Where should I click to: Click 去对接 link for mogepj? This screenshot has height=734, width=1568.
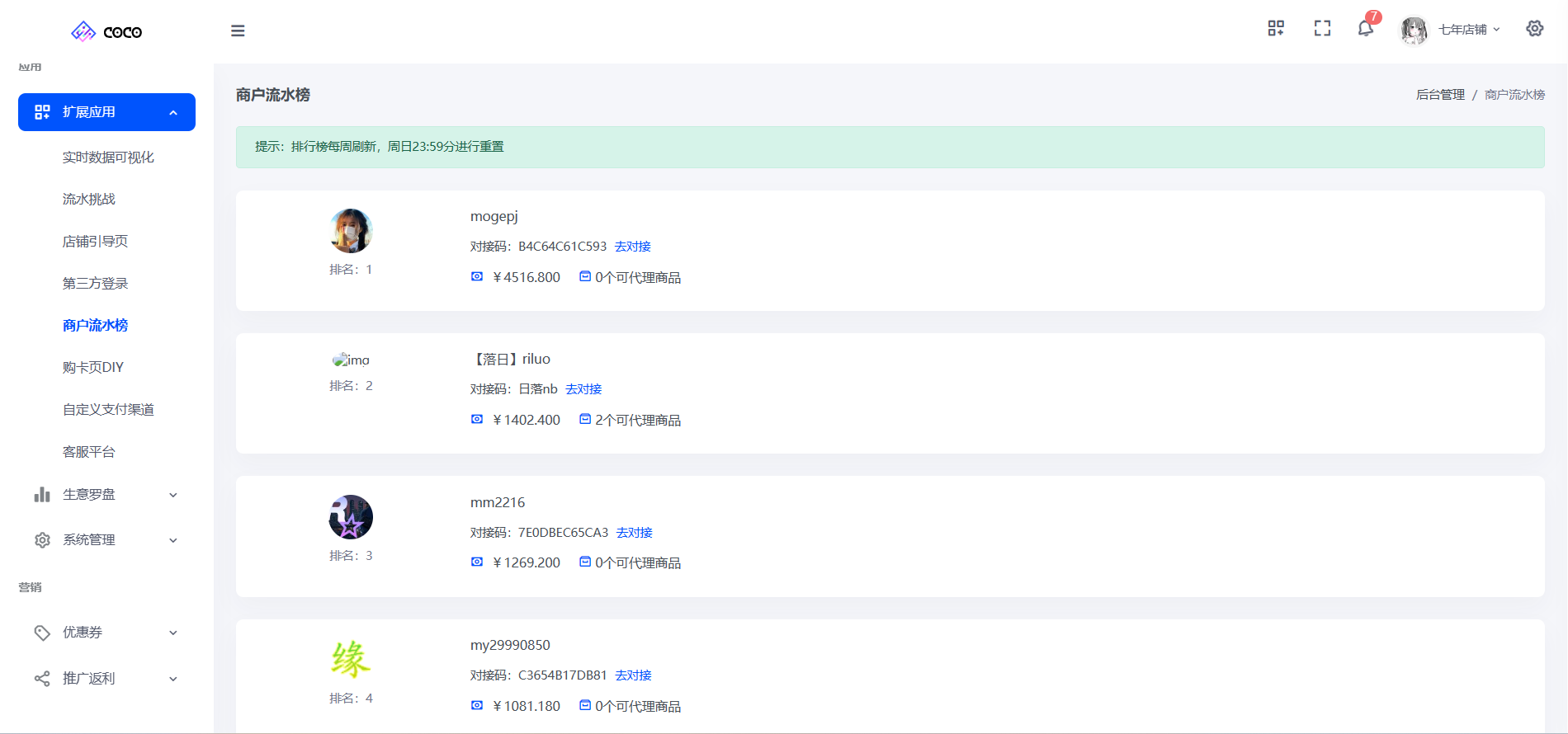click(x=633, y=247)
